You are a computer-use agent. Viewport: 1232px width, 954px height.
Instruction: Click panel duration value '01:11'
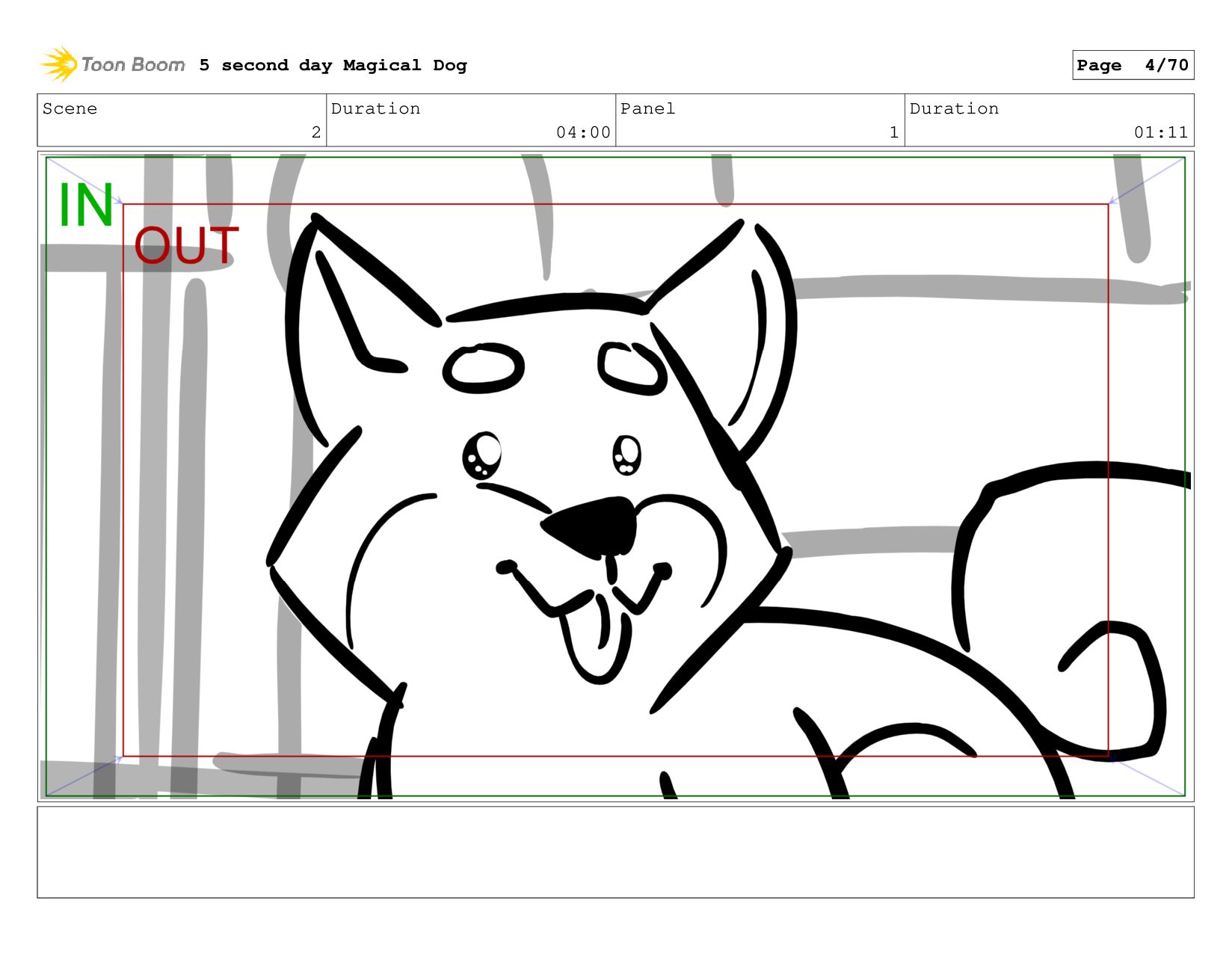(x=1161, y=132)
